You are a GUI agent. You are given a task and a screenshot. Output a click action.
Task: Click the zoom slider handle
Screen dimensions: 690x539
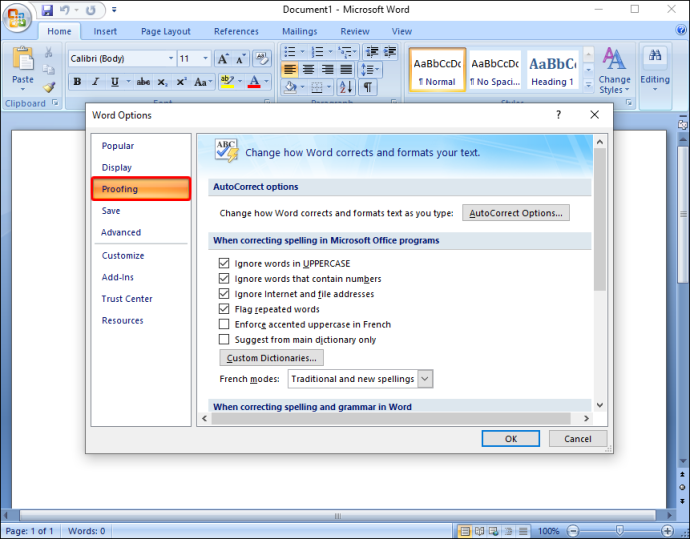620,531
